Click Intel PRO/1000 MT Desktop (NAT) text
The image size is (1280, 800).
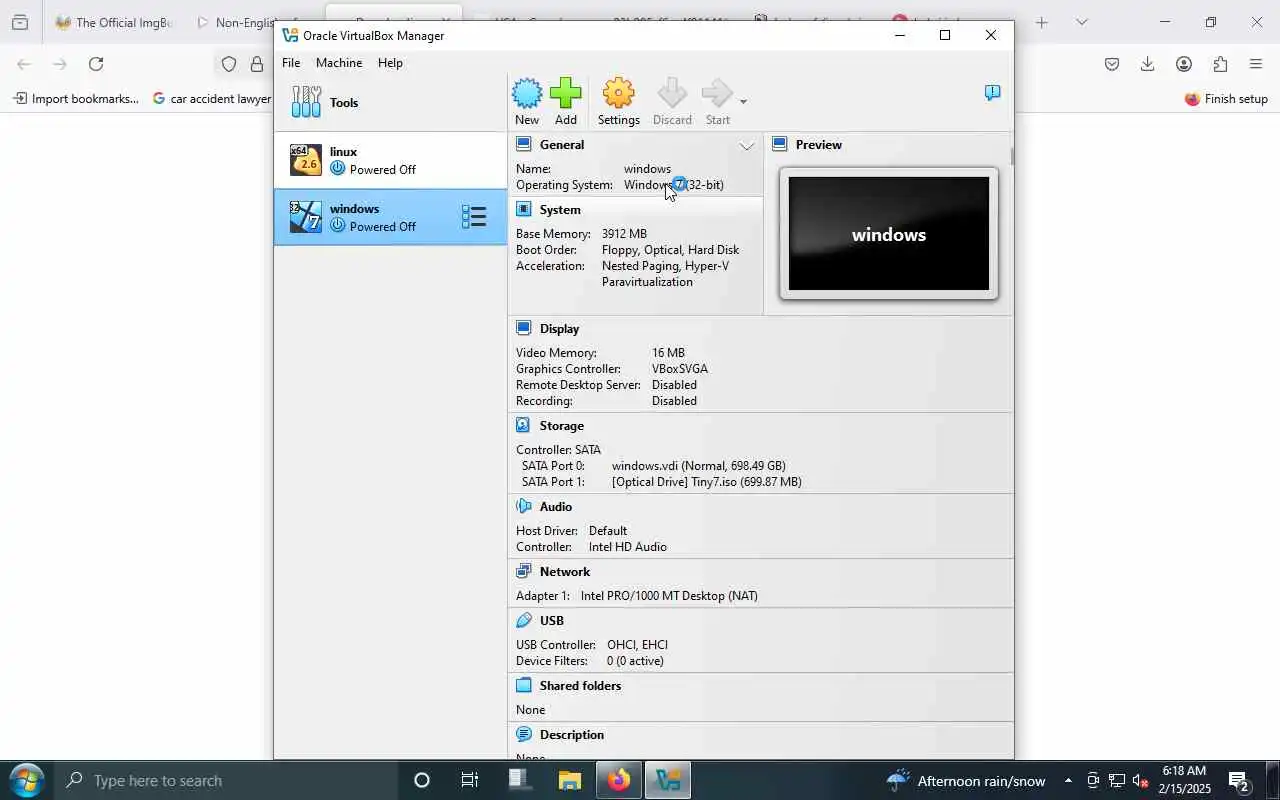pyautogui.click(x=669, y=596)
